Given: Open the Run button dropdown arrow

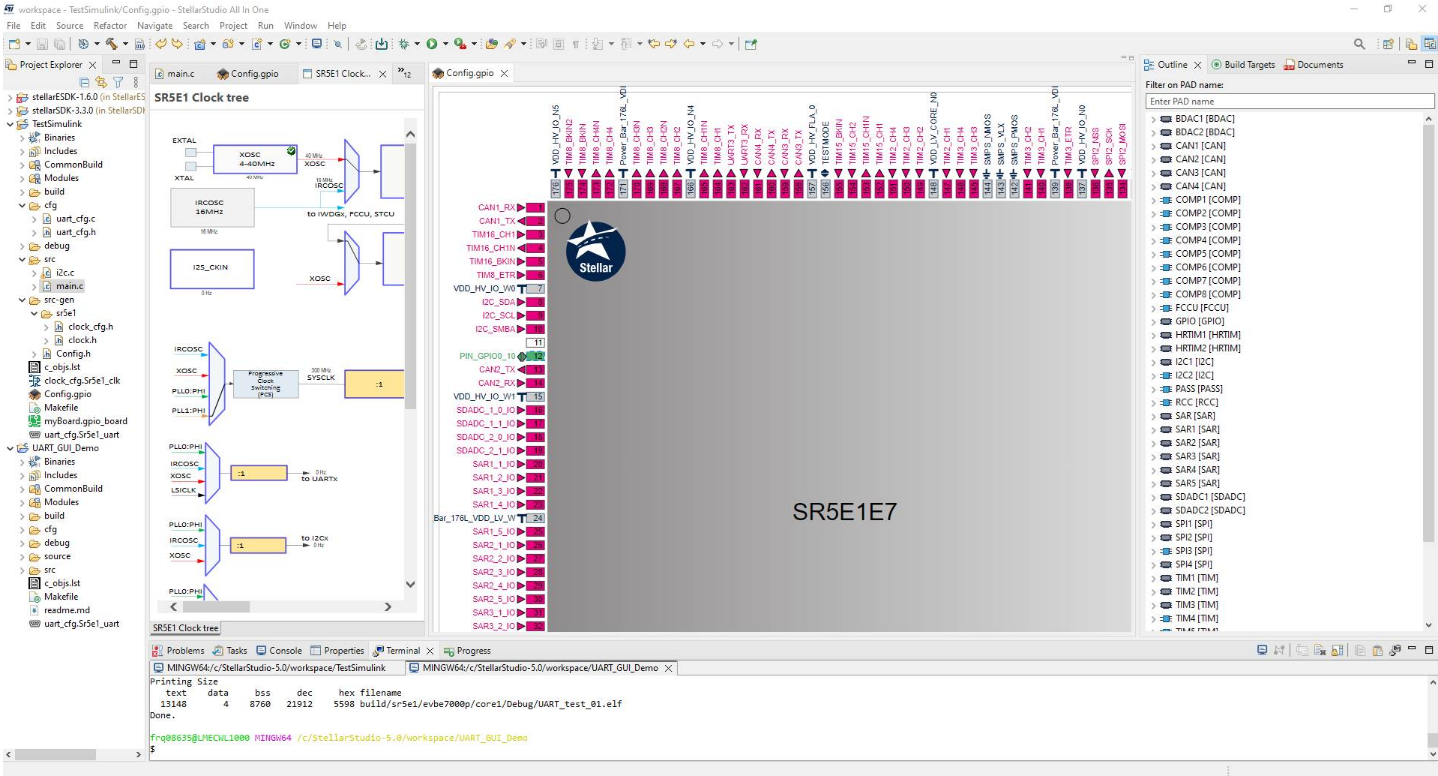Looking at the screenshot, I should pyautogui.click(x=446, y=43).
